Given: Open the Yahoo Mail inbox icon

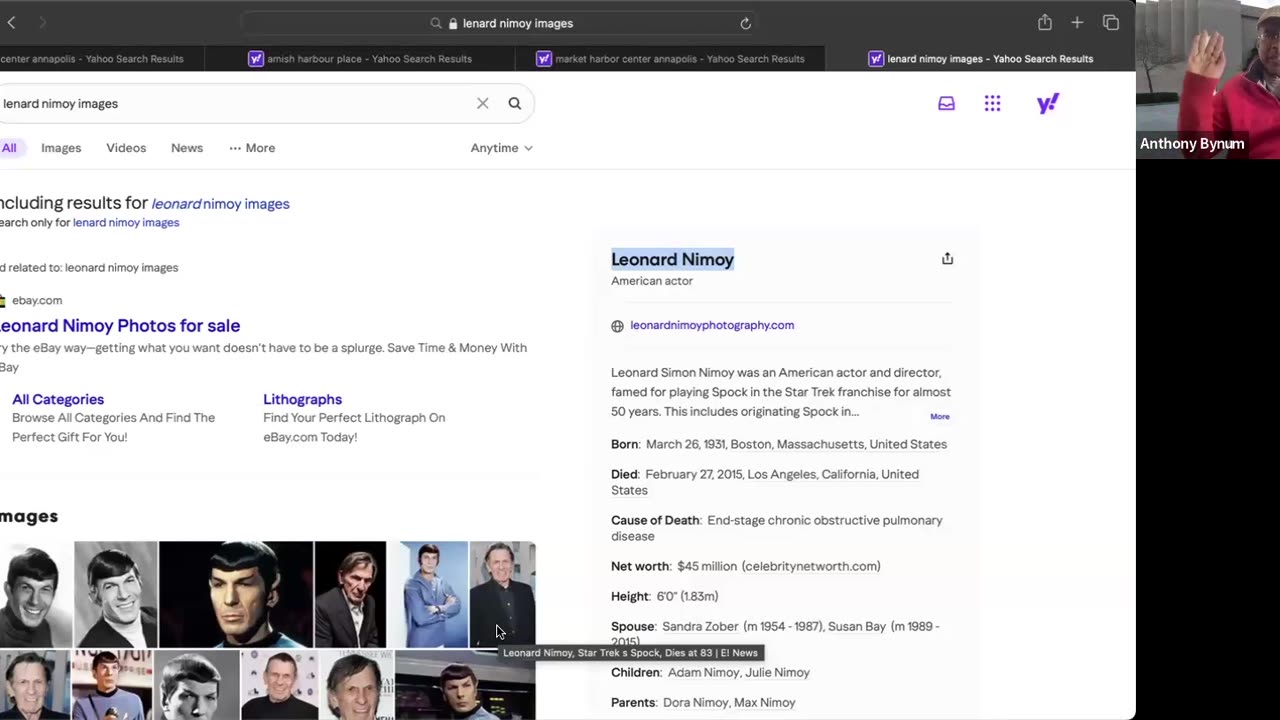Looking at the screenshot, I should (946, 103).
